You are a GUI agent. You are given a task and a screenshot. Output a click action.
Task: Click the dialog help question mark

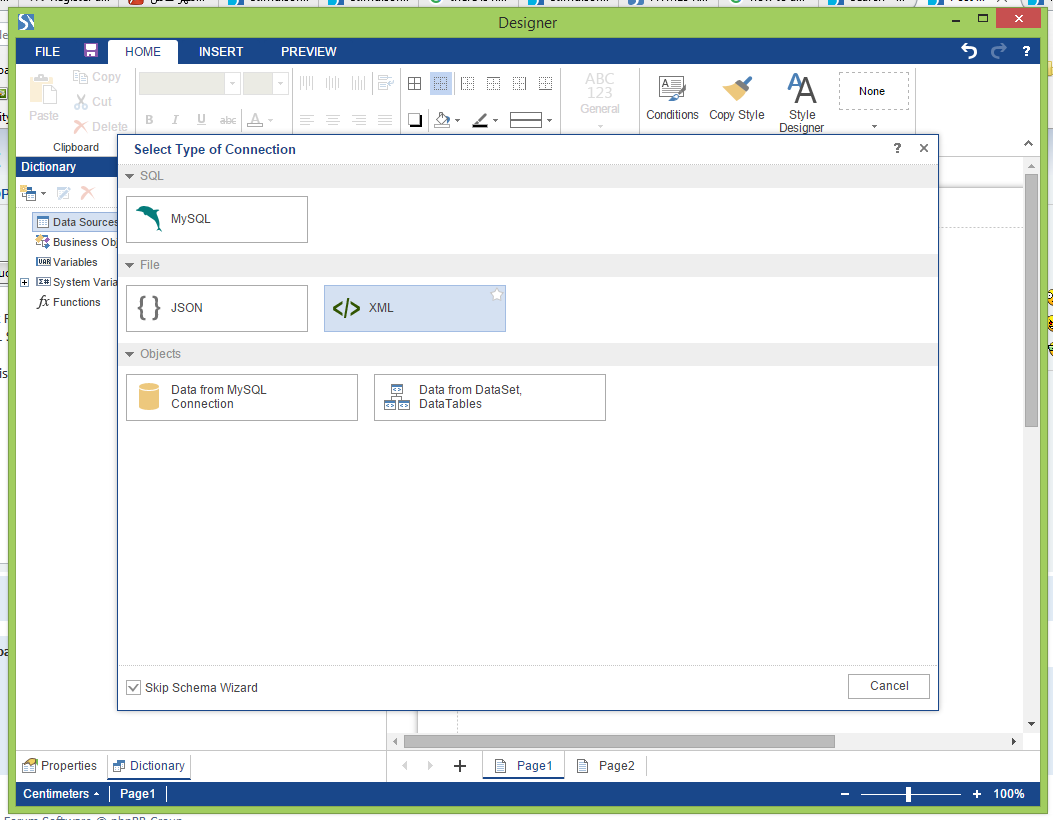tap(897, 148)
